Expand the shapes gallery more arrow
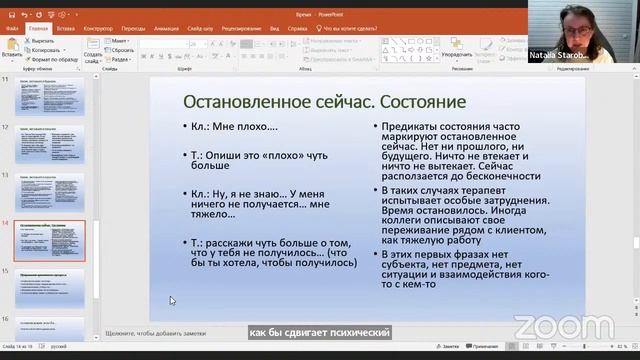Viewport: 640px width, 360px height. point(437,59)
